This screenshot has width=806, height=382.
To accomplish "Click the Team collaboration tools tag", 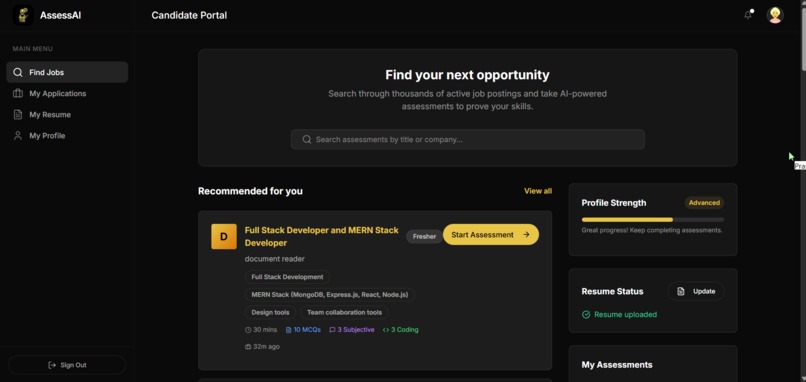I will tap(344, 312).
